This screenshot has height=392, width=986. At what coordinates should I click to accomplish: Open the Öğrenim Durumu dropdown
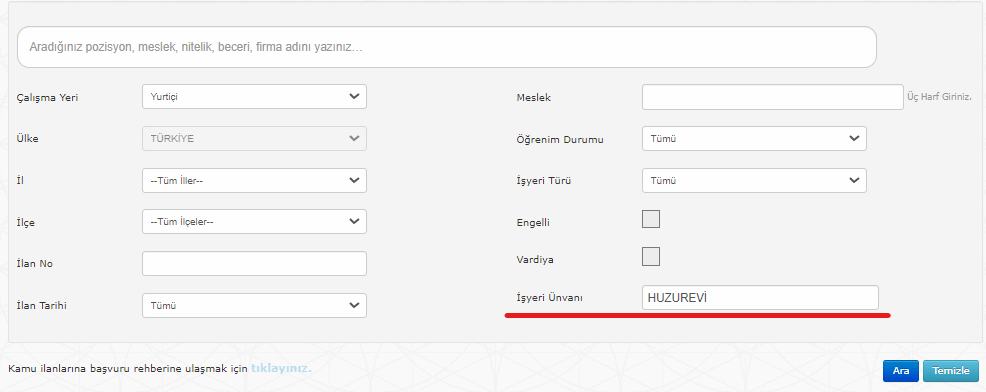point(754,138)
